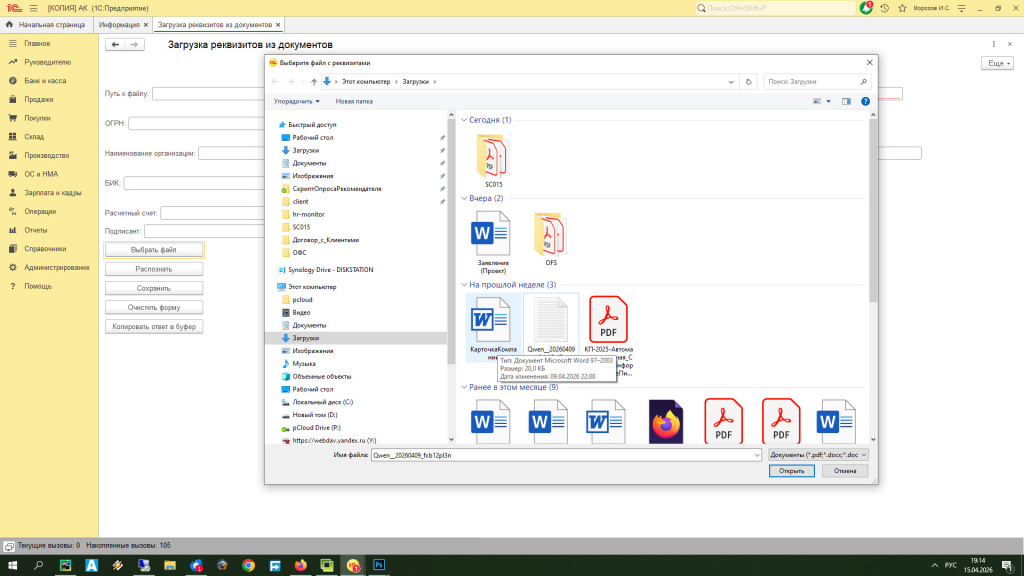The height and width of the screenshot is (576, 1024).
Task: Click the notifications bell in 1C header
Action: [x=866, y=7]
